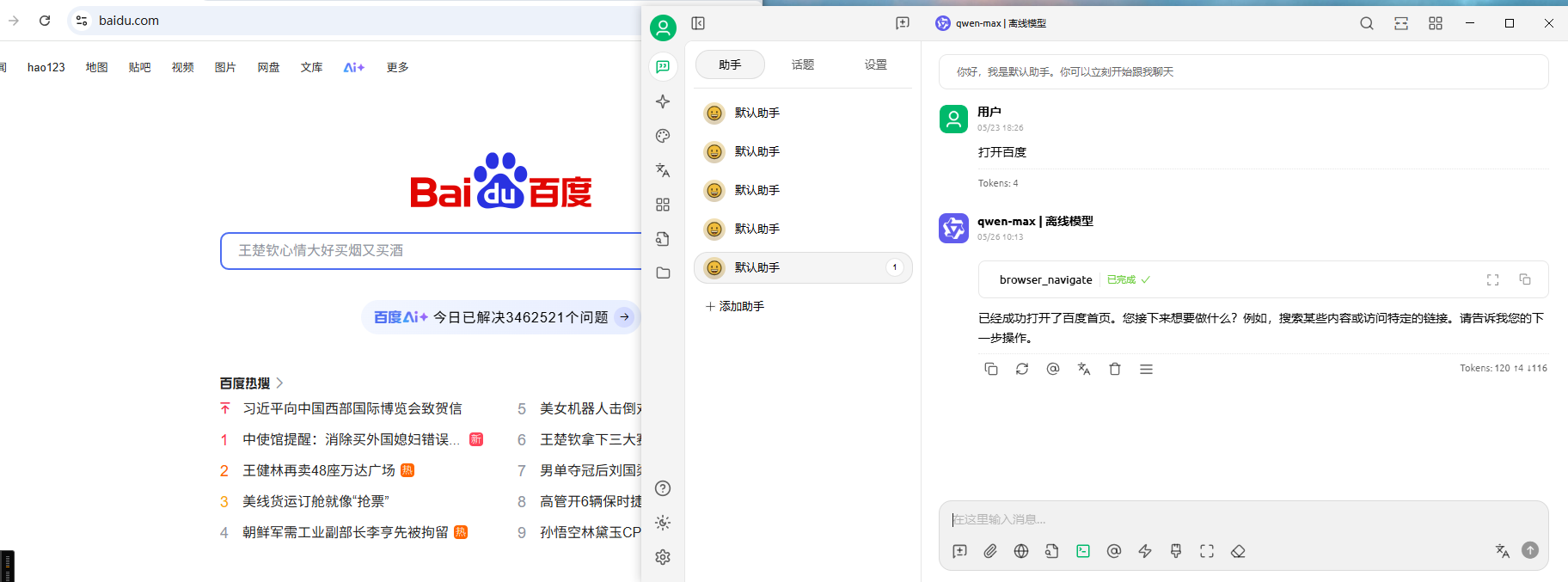Attach a file with the paperclip icon
Viewport: 1568px width, 582px height.
point(990,551)
